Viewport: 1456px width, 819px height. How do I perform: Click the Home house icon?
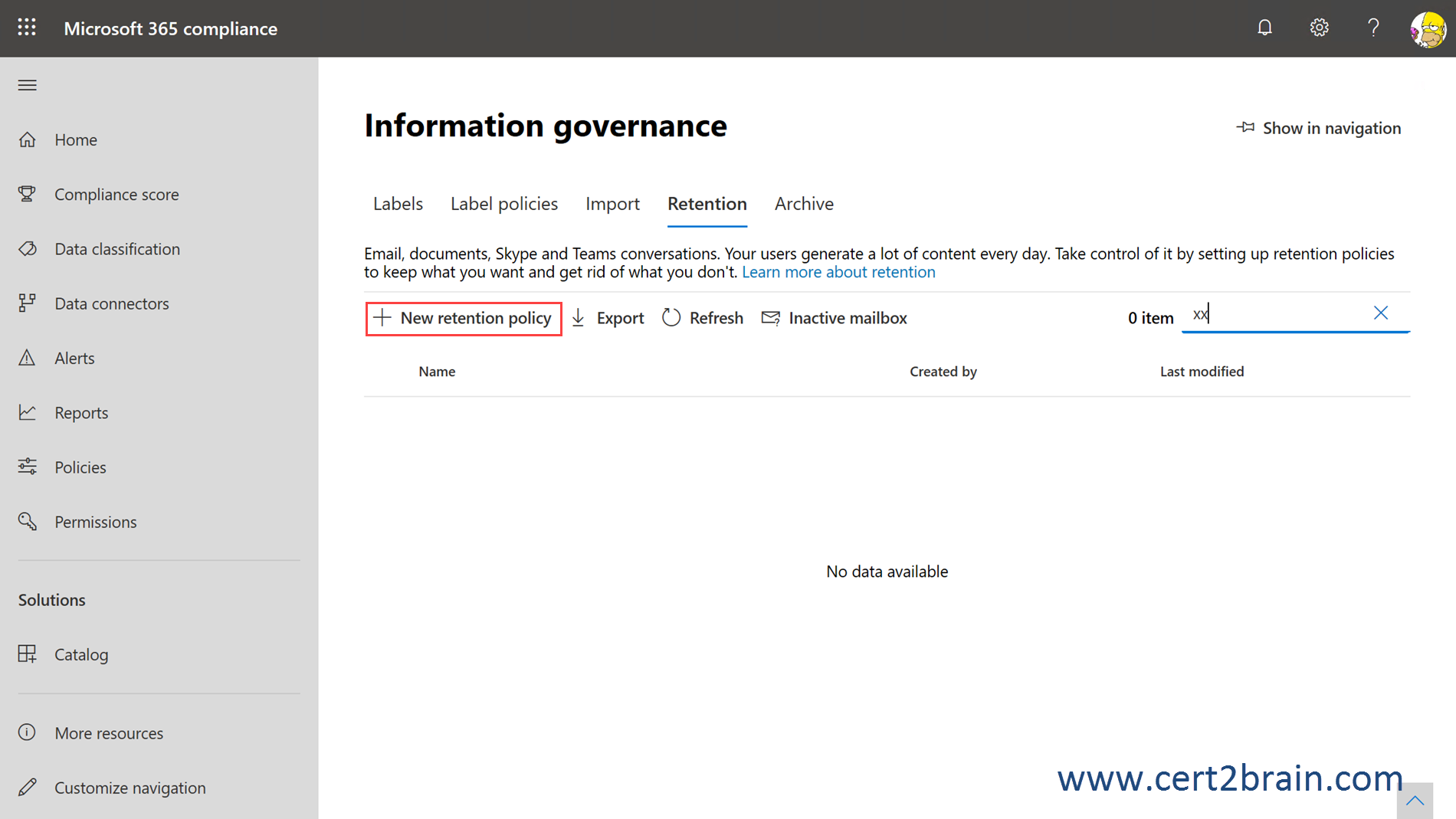pos(28,139)
